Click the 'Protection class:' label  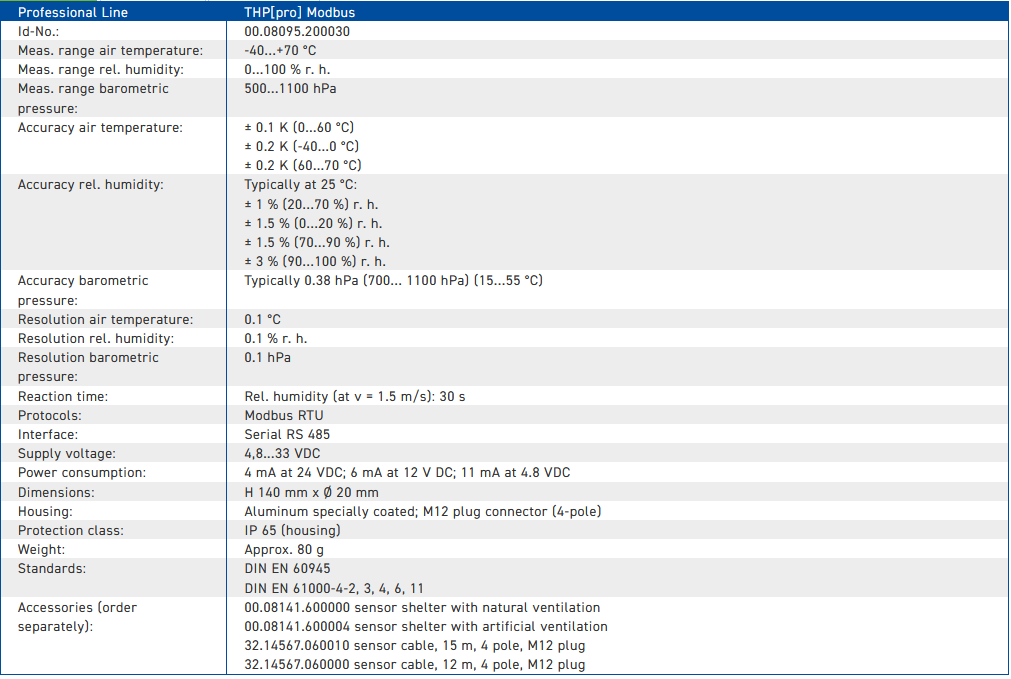tap(71, 531)
